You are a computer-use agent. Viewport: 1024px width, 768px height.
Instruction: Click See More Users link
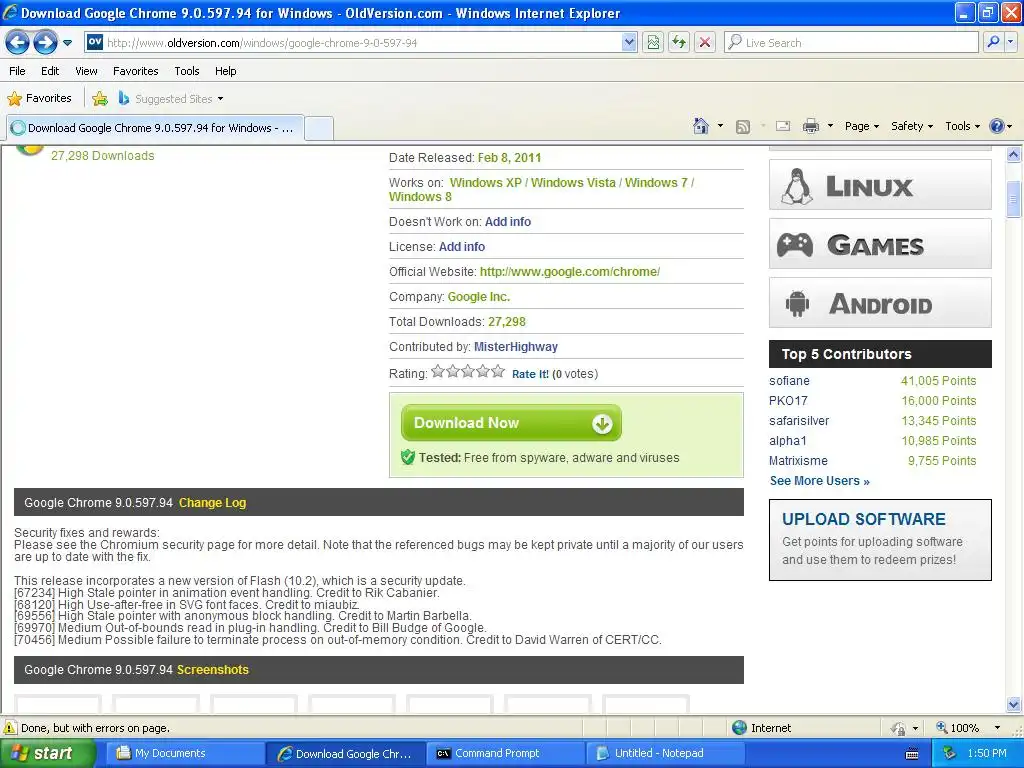pos(820,481)
